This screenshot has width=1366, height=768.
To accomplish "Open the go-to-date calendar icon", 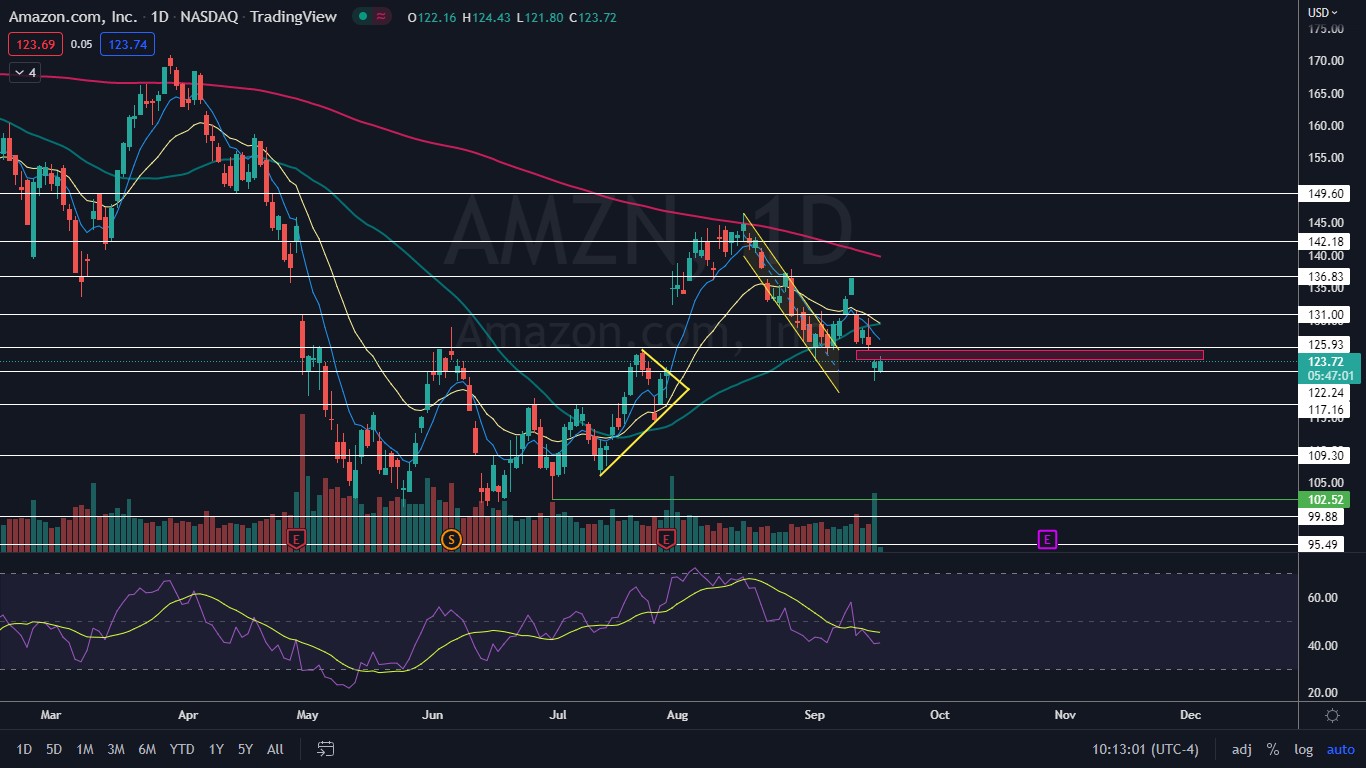I will click(x=325, y=748).
